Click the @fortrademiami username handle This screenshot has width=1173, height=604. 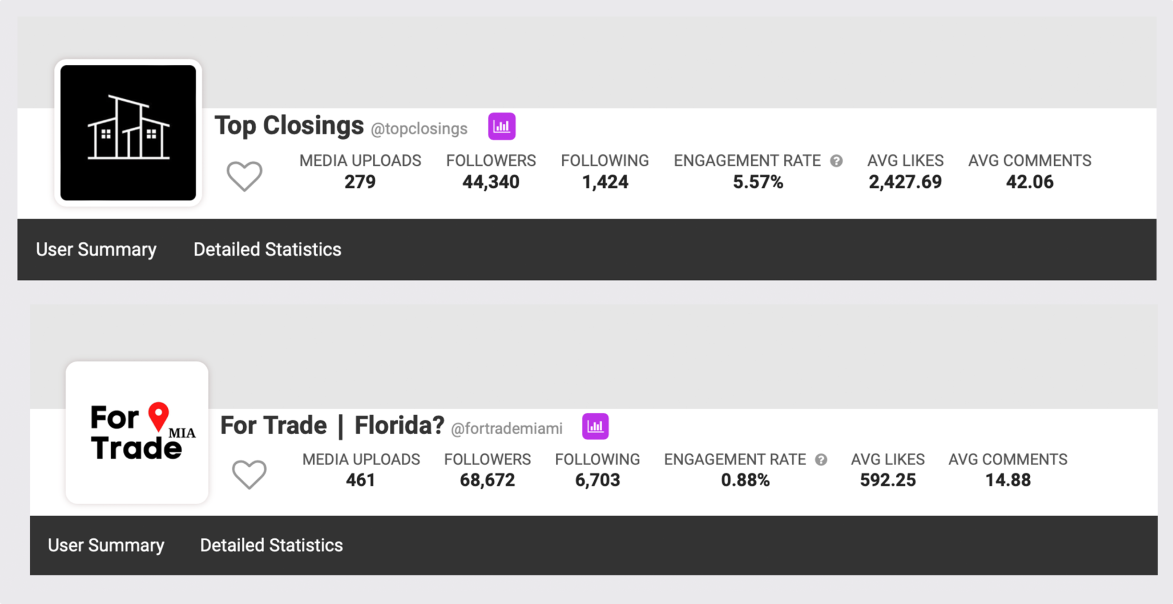click(x=506, y=429)
